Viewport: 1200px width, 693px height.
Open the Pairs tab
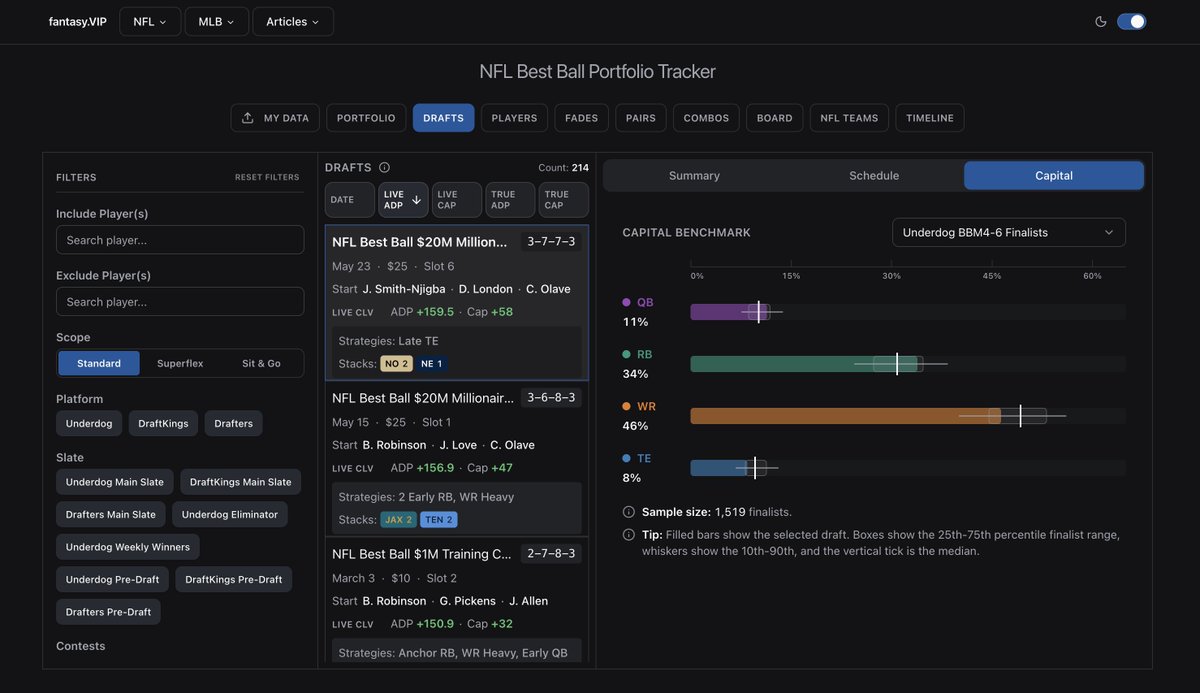[x=641, y=118]
